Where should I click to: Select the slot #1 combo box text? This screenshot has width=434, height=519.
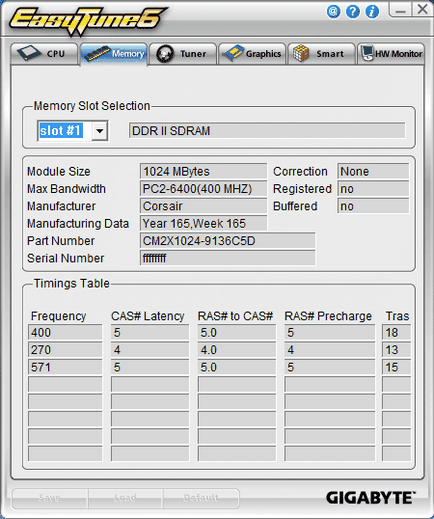[x=60, y=131]
